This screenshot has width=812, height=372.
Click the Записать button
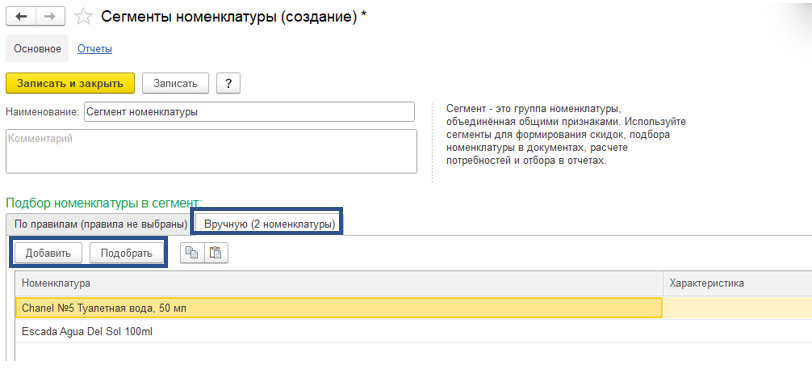click(x=175, y=83)
